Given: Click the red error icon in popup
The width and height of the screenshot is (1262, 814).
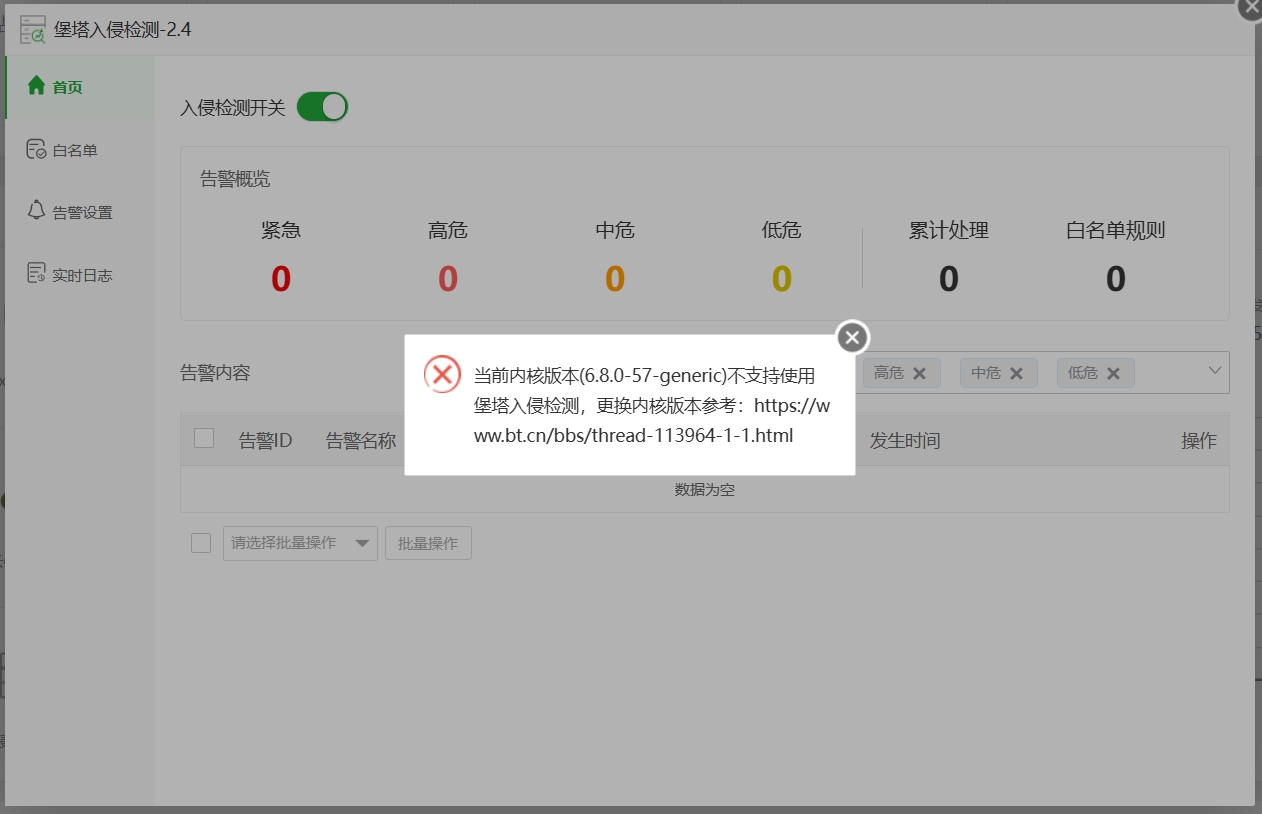Looking at the screenshot, I should coord(442,374).
